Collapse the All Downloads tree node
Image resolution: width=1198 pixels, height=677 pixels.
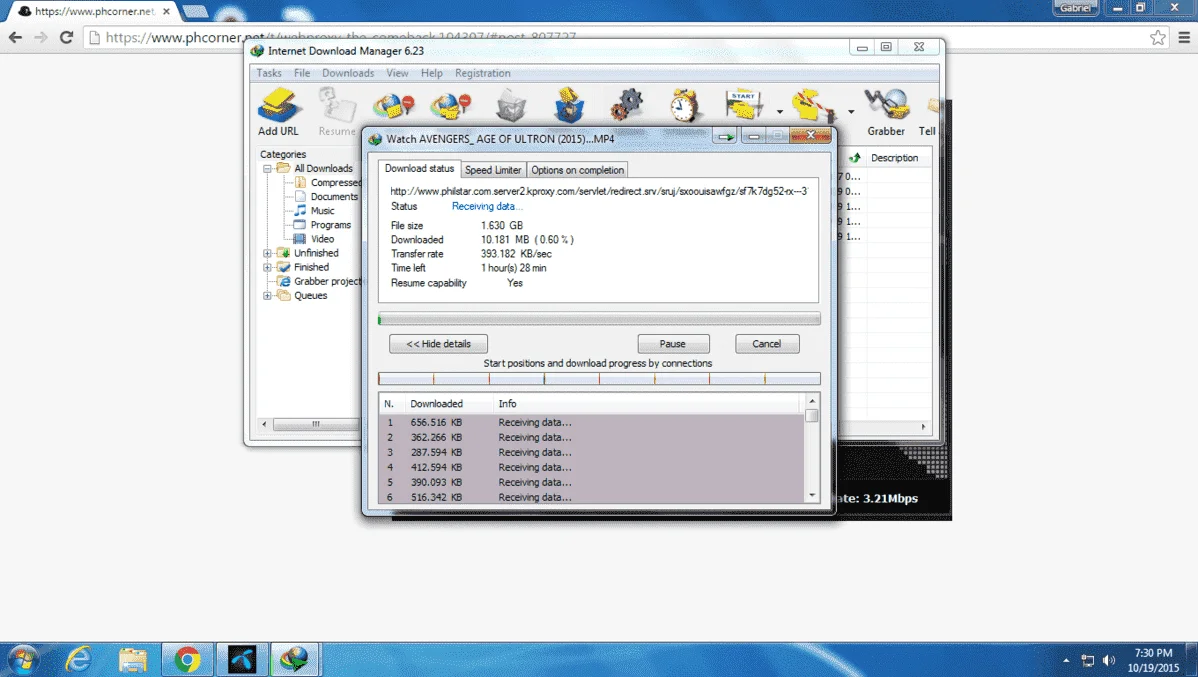point(267,169)
